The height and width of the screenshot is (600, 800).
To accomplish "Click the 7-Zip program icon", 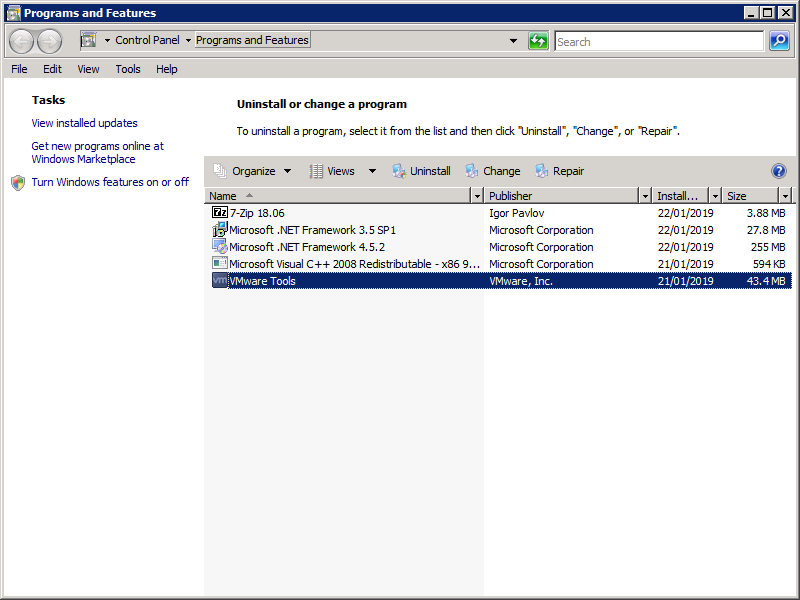I will [219, 212].
